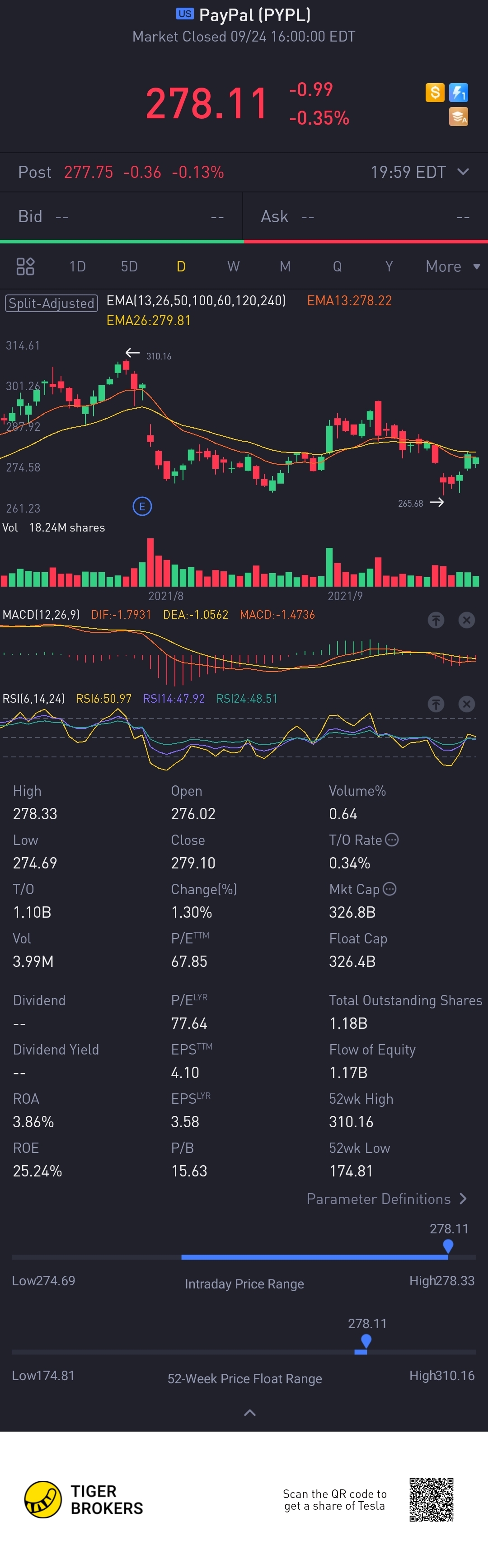Tap the RSI6:50.97 value
This screenshot has width=488, height=1568.
pyautogui.click(x=103, y=698)
